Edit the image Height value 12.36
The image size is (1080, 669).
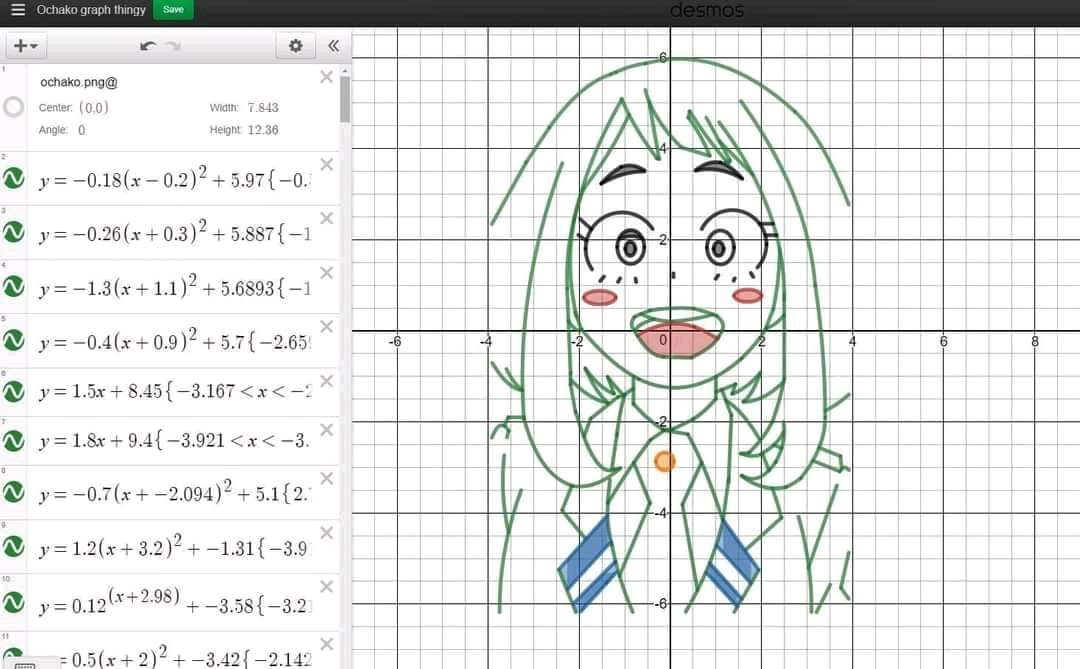pos(262,130)
